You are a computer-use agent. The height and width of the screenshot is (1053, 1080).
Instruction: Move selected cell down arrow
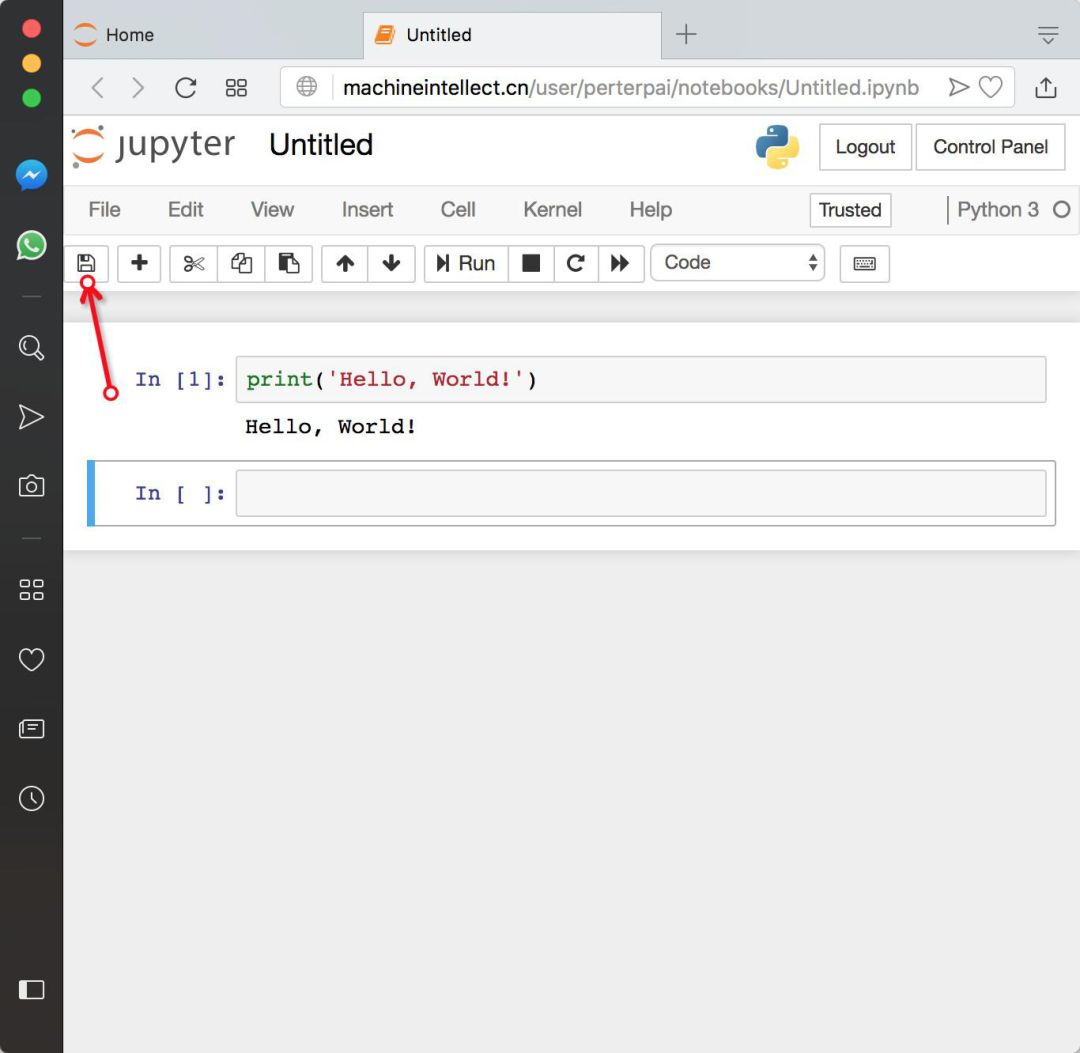click(x=391, y=263)
